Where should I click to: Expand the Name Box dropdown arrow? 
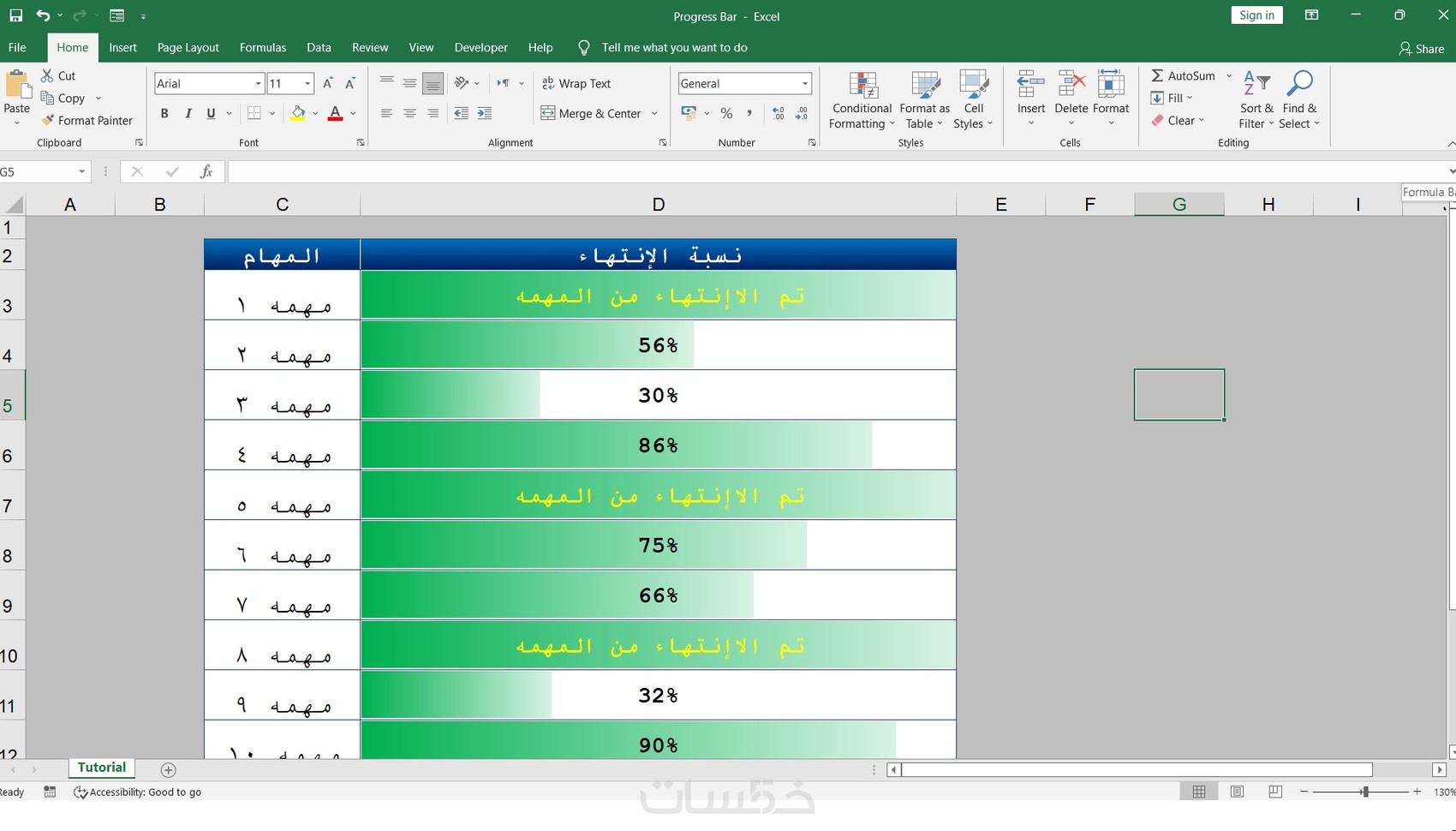click(81, 171)
